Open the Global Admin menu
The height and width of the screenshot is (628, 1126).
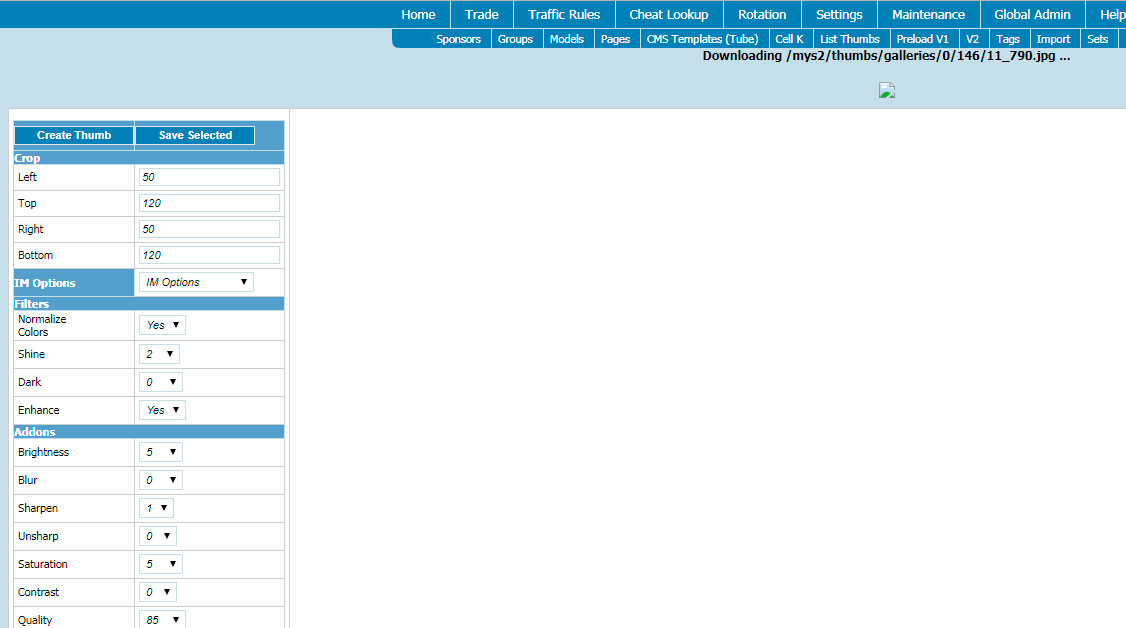coord(1032,14)
